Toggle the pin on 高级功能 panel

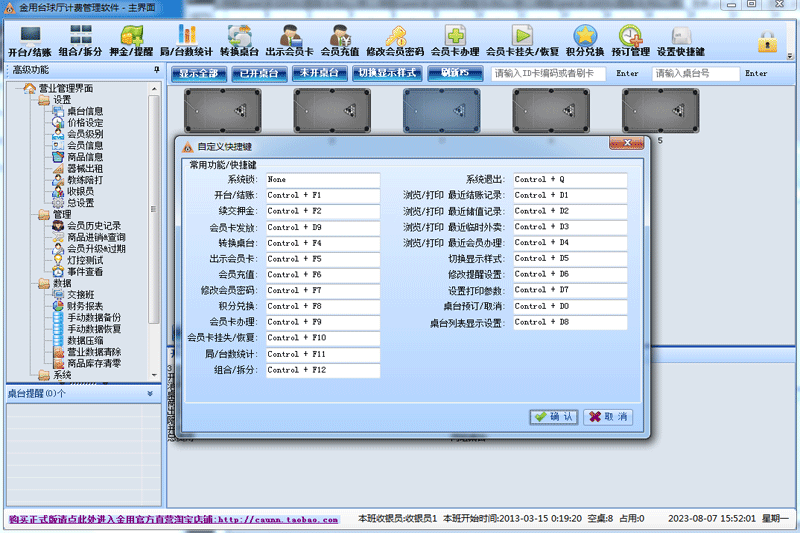[x=157, y=69]
